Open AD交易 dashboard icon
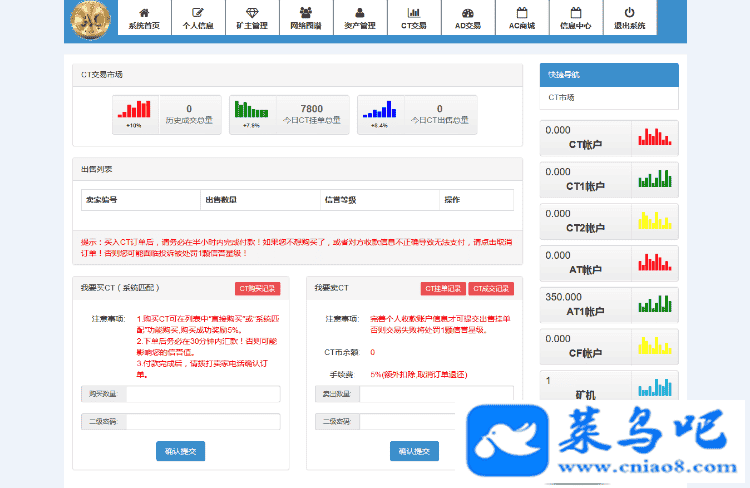The image size is (750, 488). 467,12
